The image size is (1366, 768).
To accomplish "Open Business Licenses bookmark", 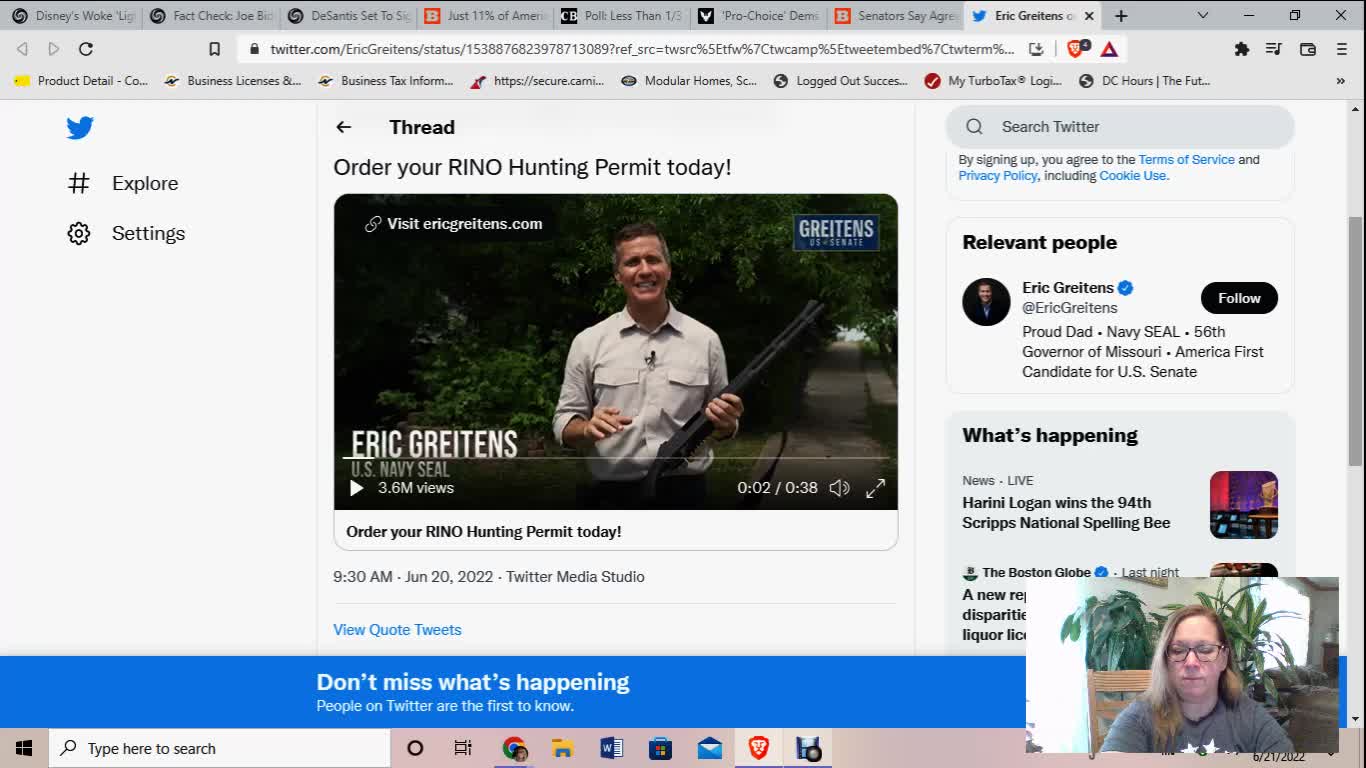I will (232, 81).
